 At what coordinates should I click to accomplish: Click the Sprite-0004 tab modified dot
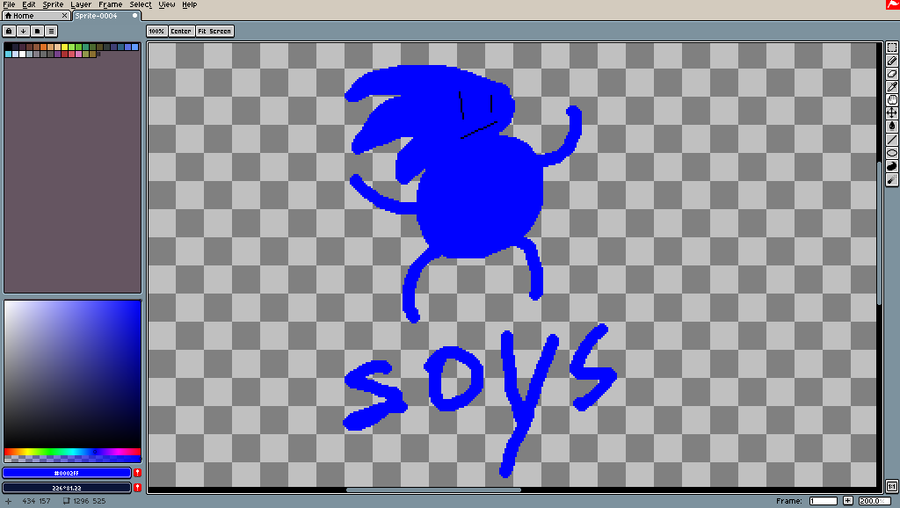(135, 15)
